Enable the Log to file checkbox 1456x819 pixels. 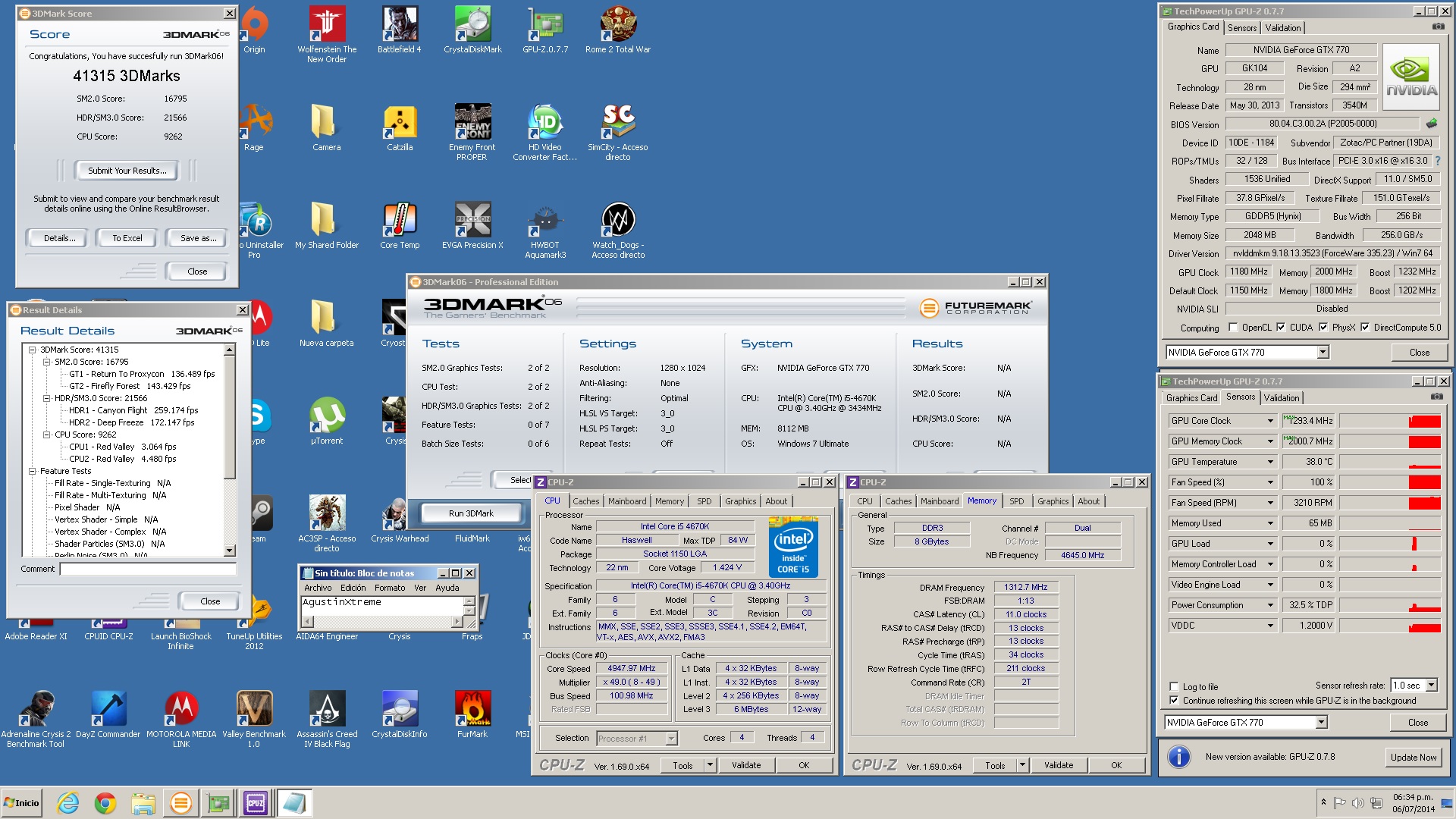pos(1174,687)
